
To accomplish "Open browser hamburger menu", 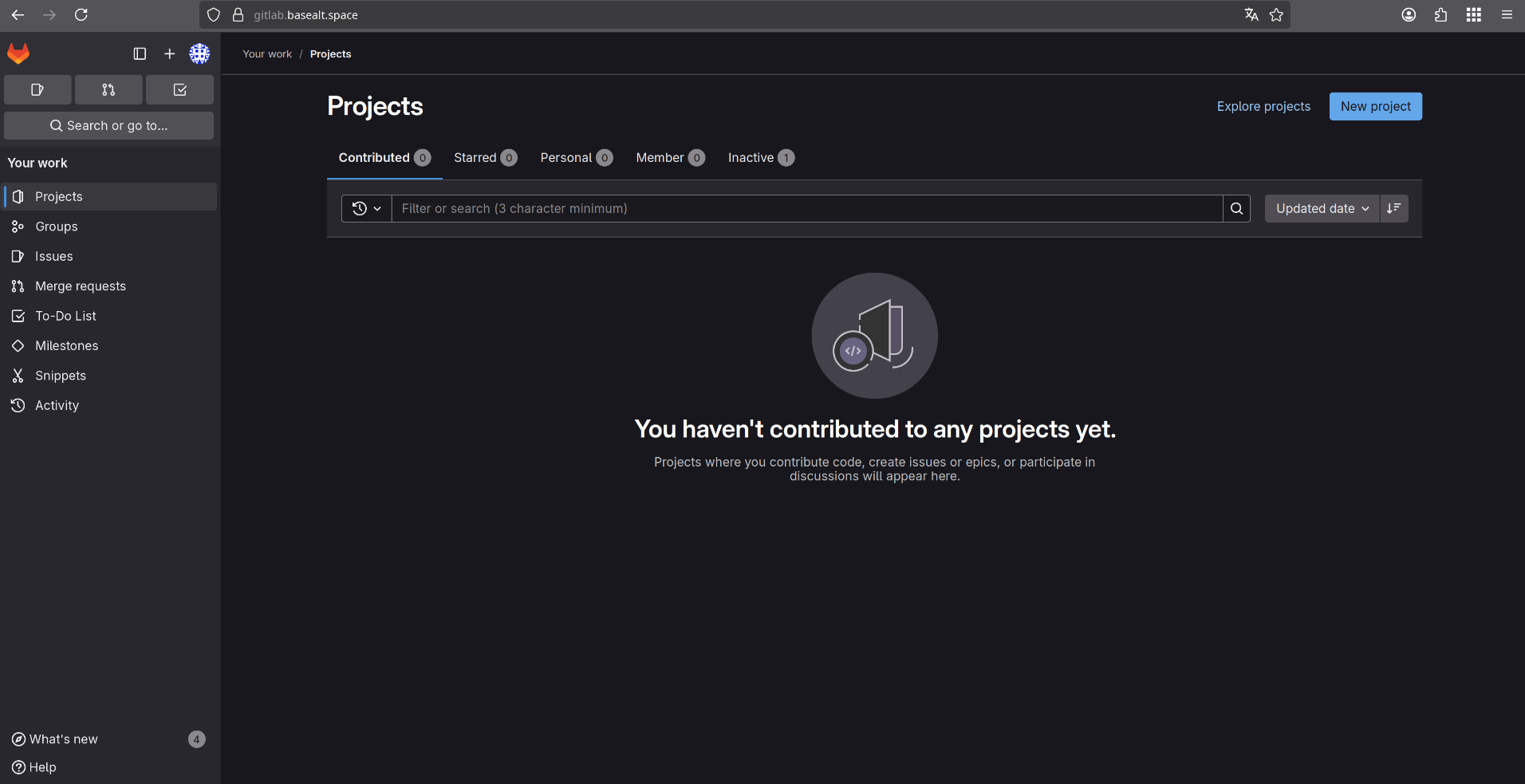I will click(1507, 14).
